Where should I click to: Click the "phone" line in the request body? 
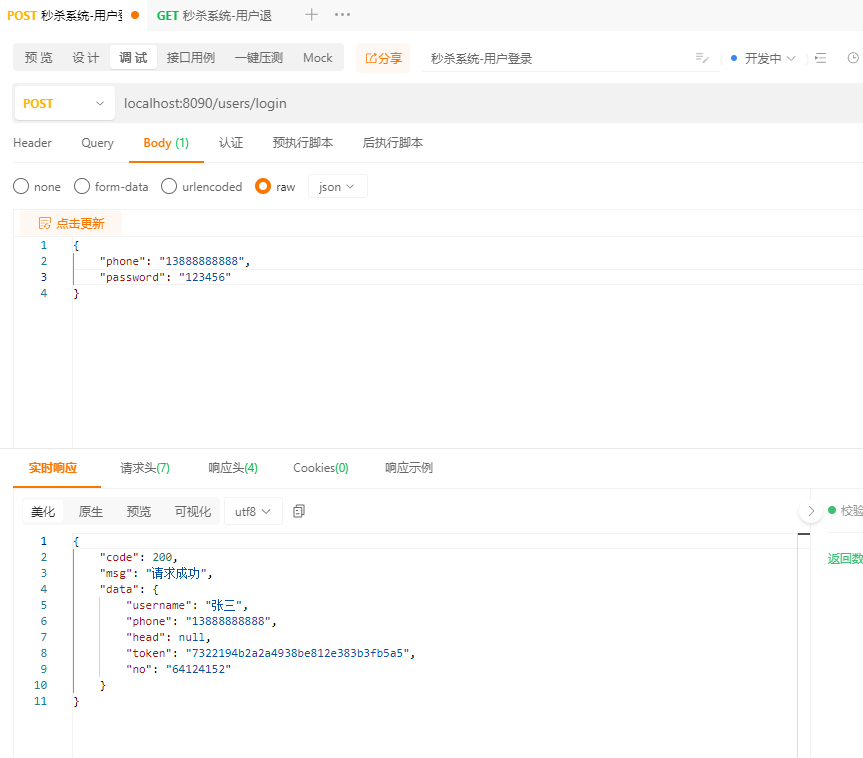pos(174,261)
